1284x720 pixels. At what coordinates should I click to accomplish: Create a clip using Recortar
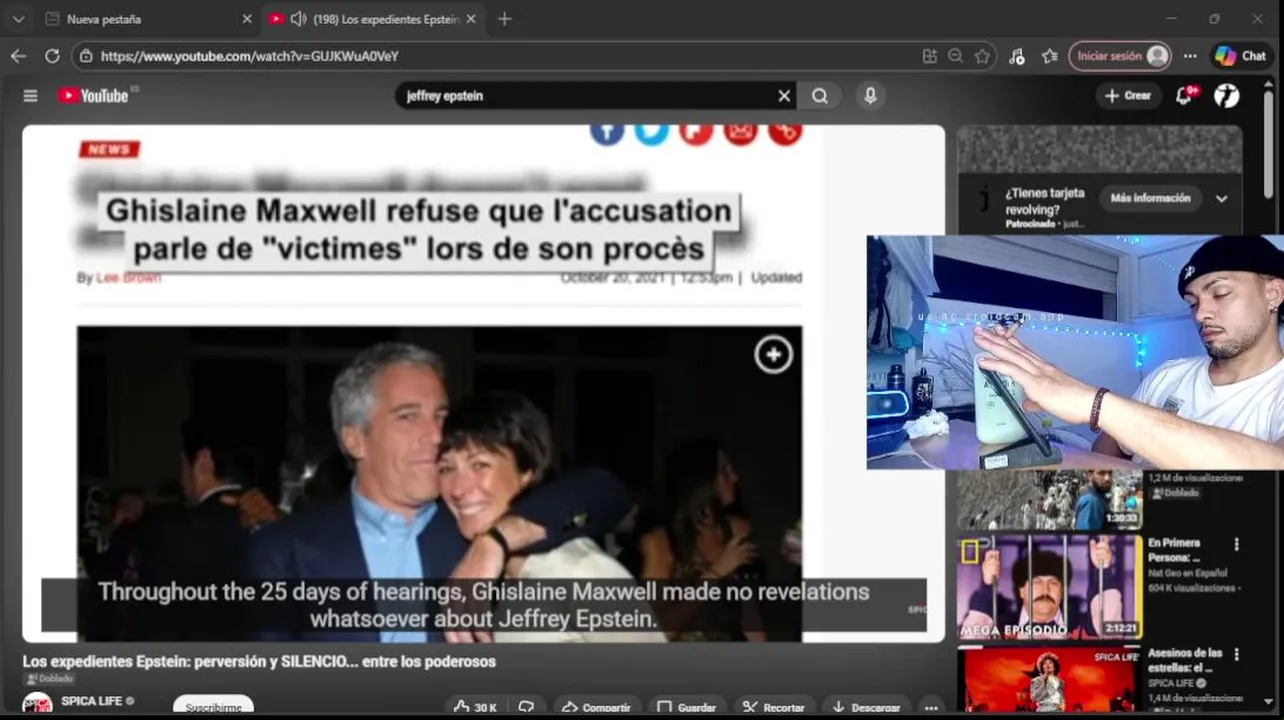[x=774, y=707]
